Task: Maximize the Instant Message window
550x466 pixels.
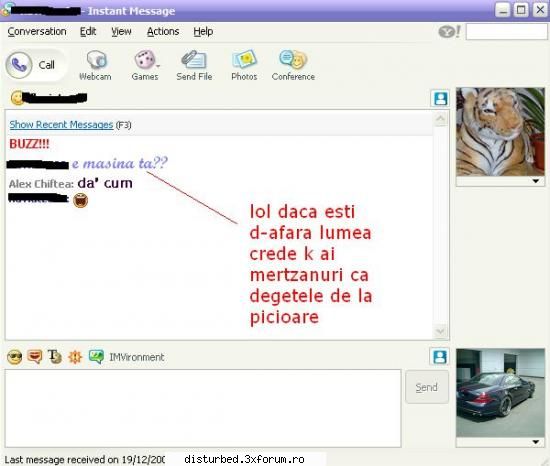Action: coord(521,9)
